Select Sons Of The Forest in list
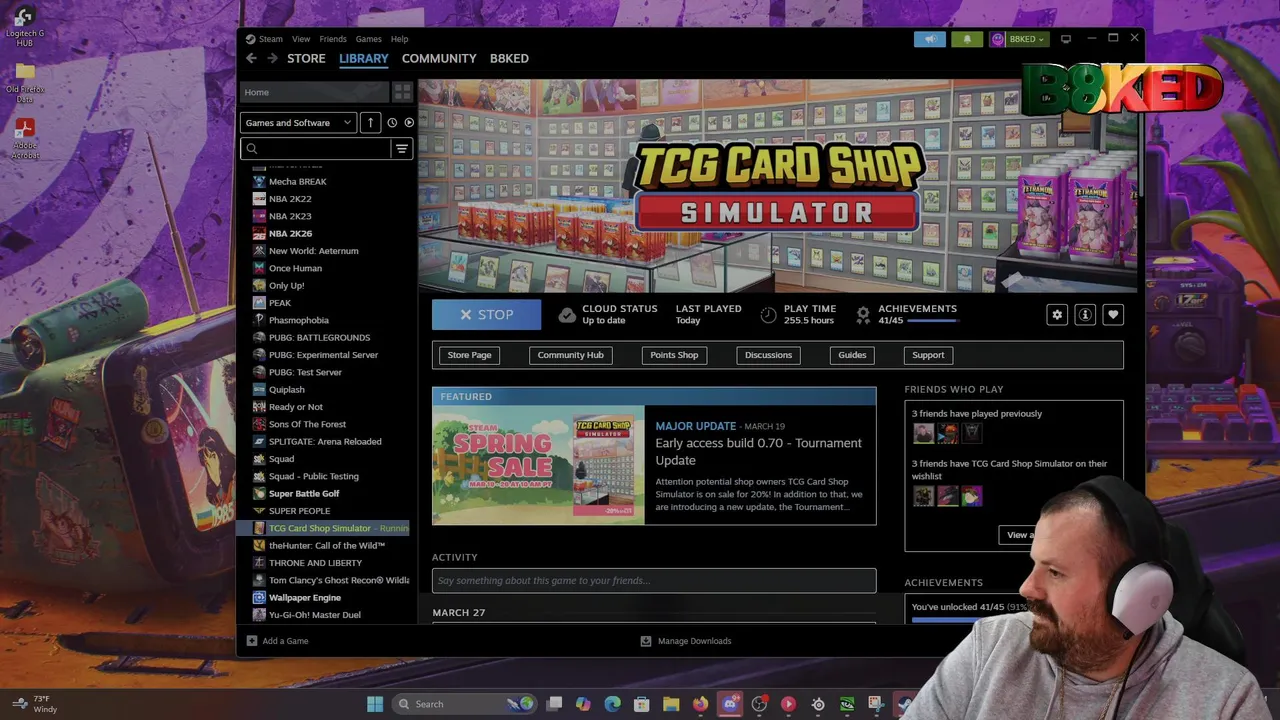 coord(307,424)
